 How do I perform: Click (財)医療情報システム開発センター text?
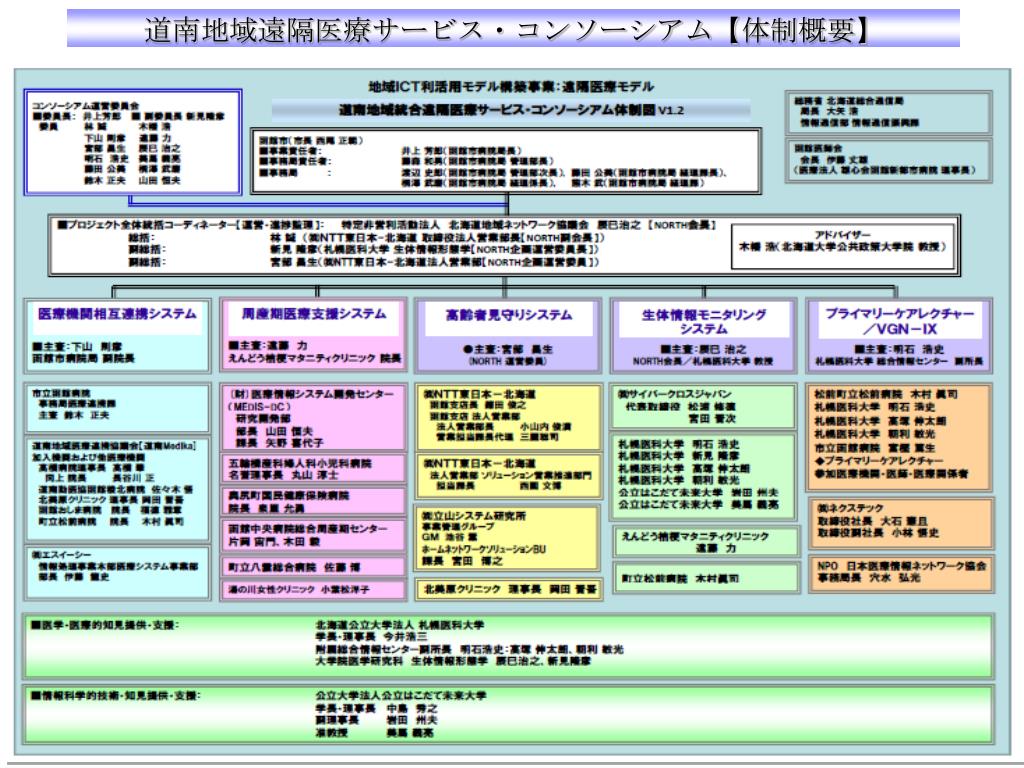coord(311,394)
